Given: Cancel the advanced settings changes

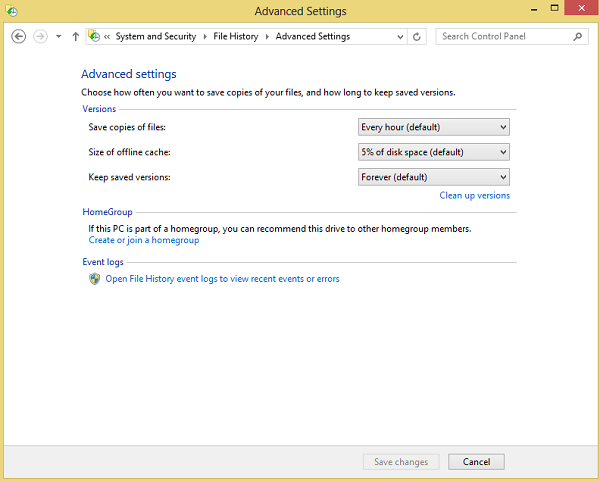Looking at the screenshot, I should coord(476,462).
